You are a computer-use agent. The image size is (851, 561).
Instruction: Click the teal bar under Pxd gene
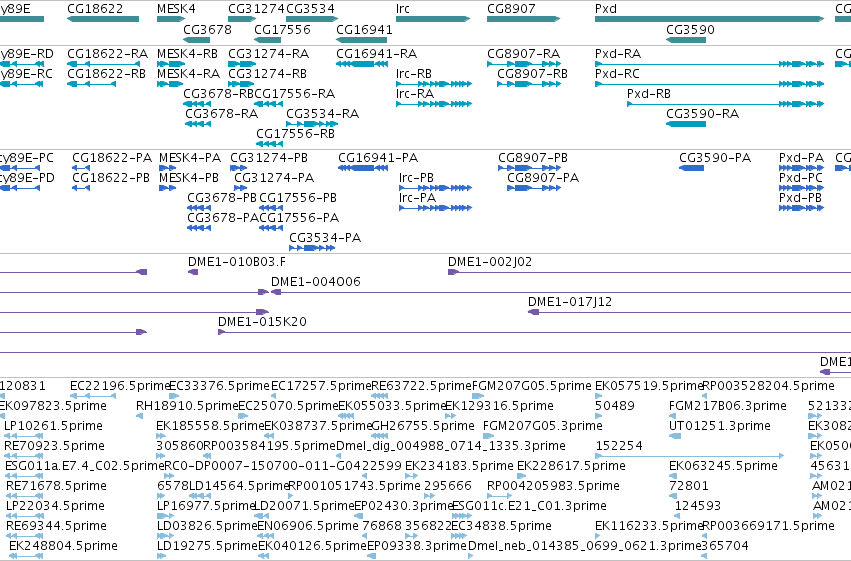pos(709,19)
